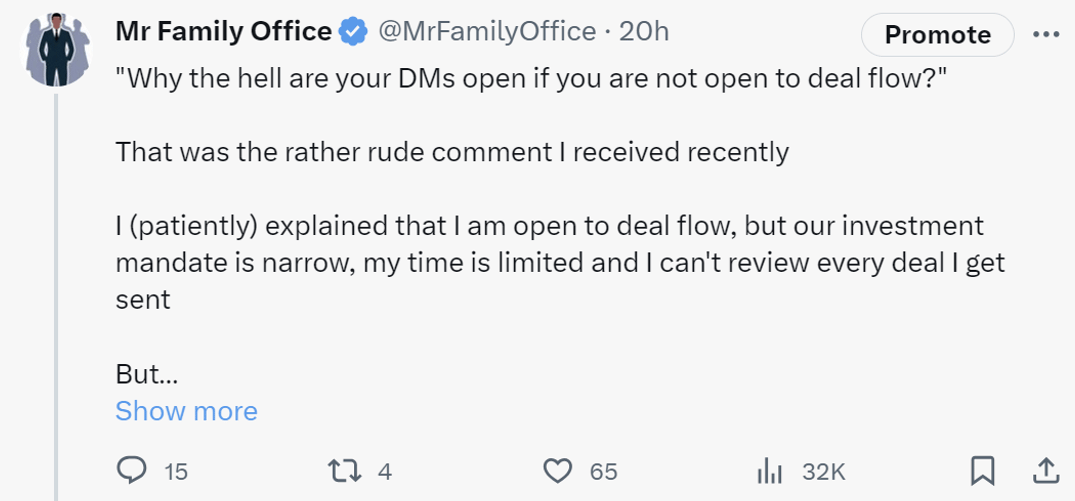Click the repost arrows icon
This screenshot has height=501, width=1075.
pyautogui.click(x=343, y=471)
